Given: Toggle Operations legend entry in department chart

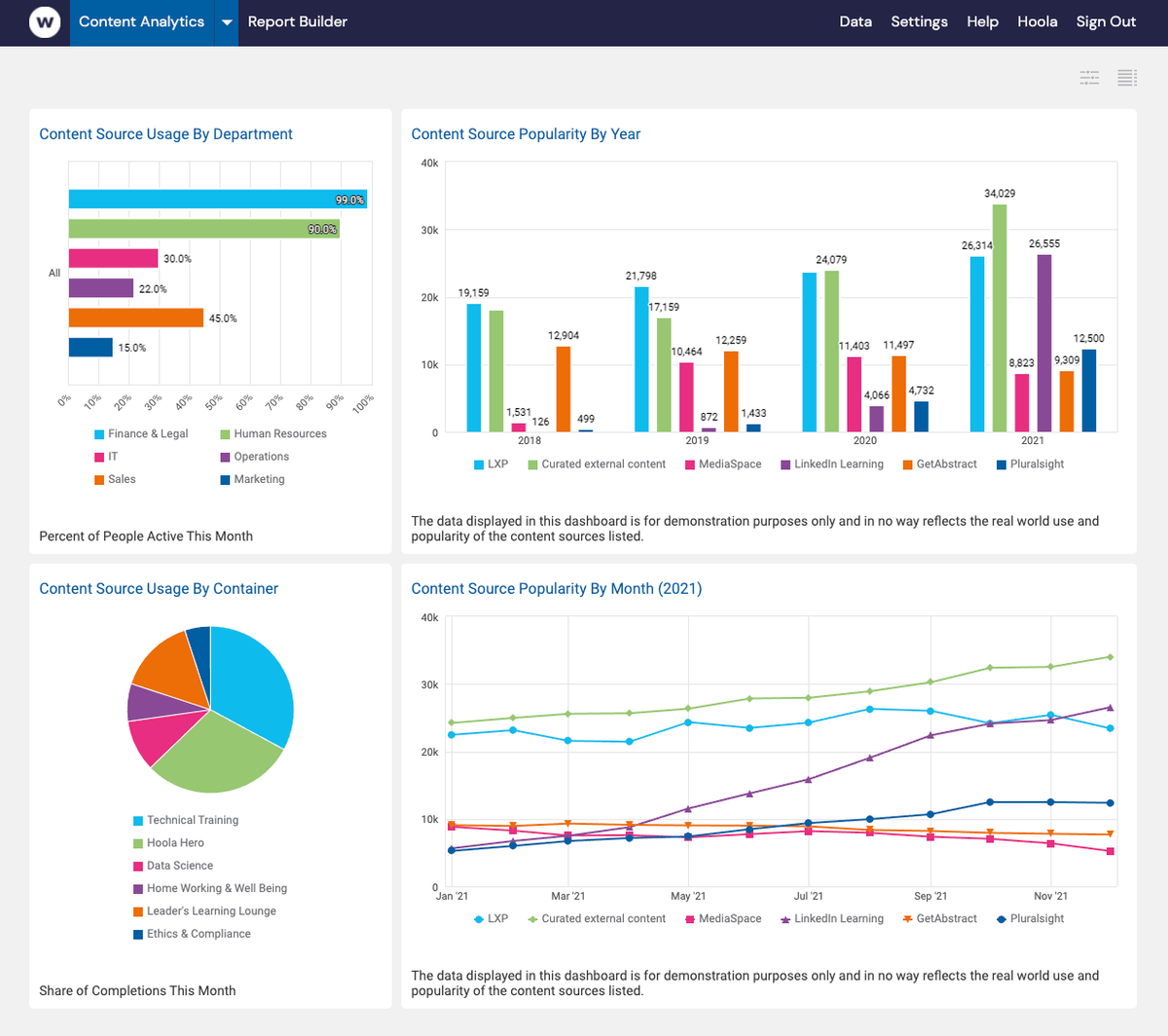Looking at the screenshot, I should pyautogui.click(x=255, y=457).
